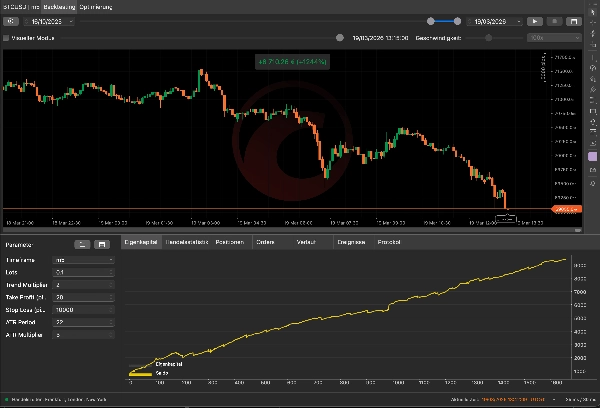
Task: Switch to the Optimierung tab
Action: tap(96, 7)
